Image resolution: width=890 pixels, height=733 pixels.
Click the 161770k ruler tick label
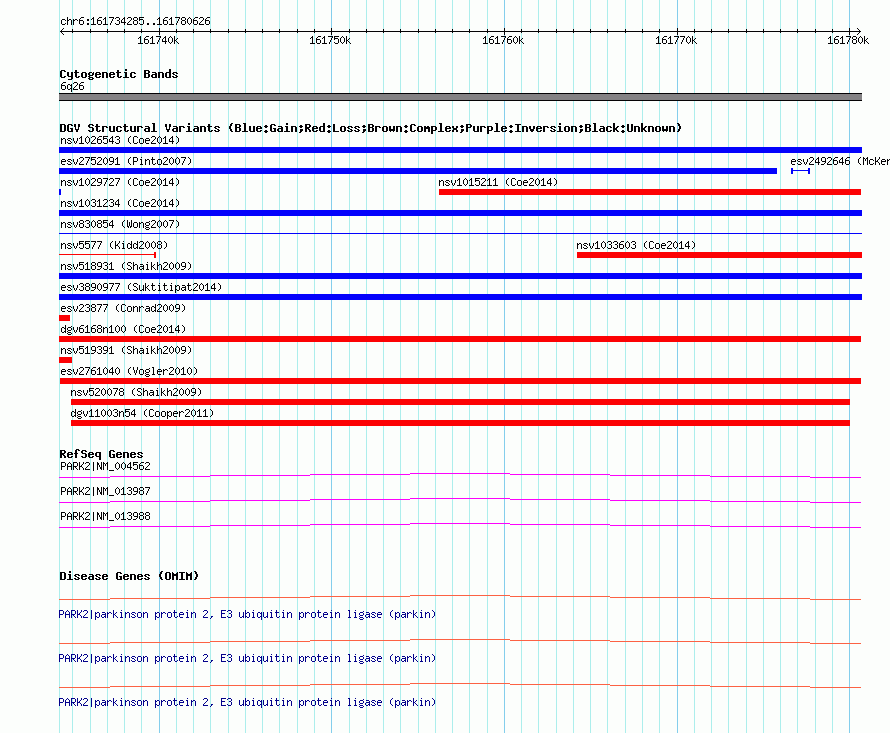pos(675,40)
